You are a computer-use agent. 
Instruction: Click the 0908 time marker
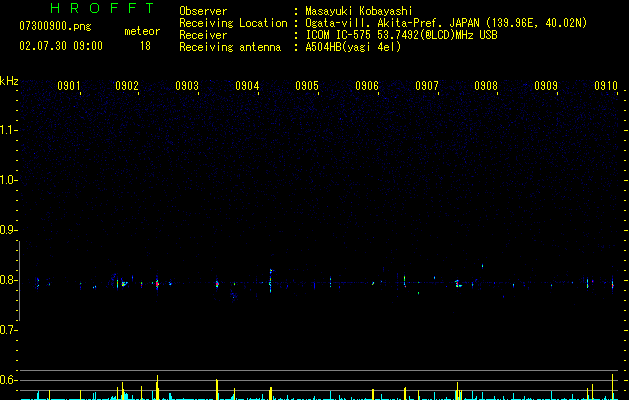[x=486, y=86]
